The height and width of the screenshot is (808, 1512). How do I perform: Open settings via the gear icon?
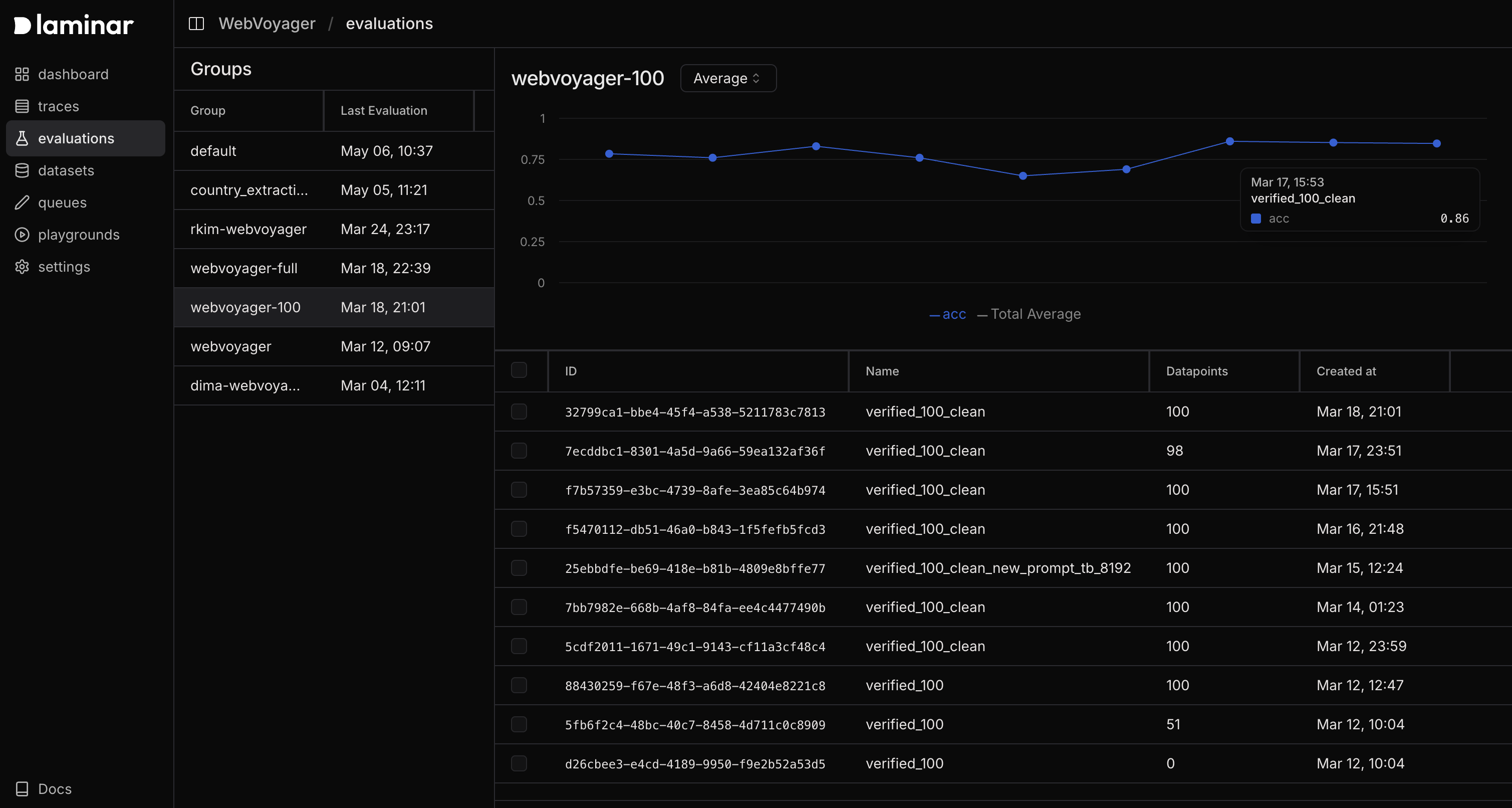[x=22, y=267]
